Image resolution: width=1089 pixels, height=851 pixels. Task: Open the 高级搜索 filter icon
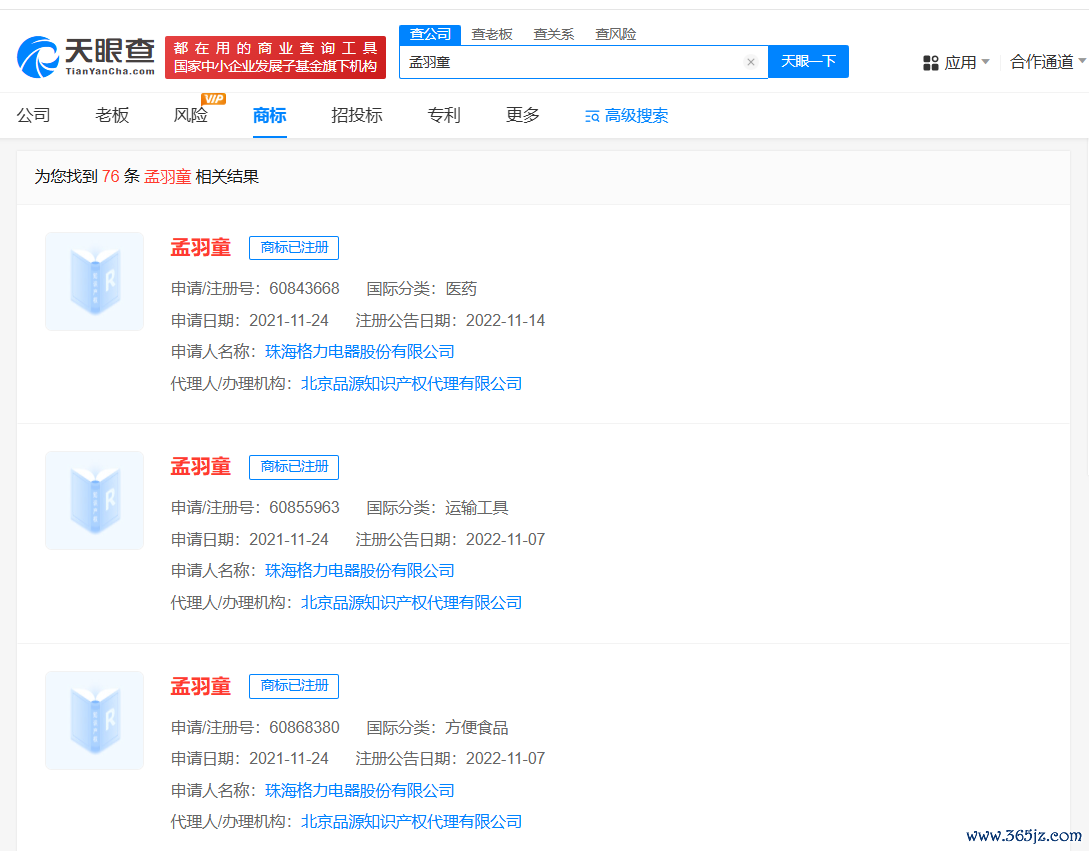pyautogui.click(x=592, y=116)
